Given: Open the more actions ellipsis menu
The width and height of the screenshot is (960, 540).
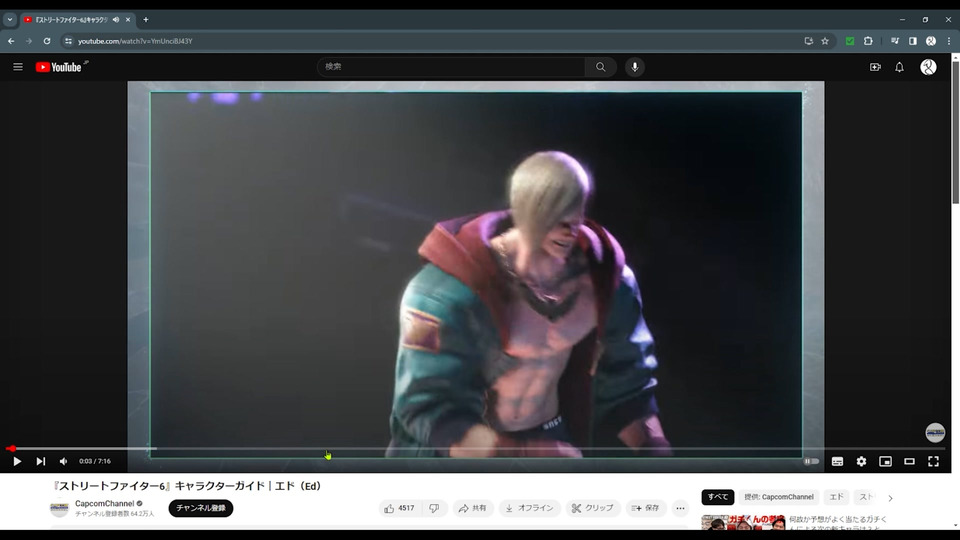Looking at the screenshot, I should pyautogui.click(x=680, y=508).
